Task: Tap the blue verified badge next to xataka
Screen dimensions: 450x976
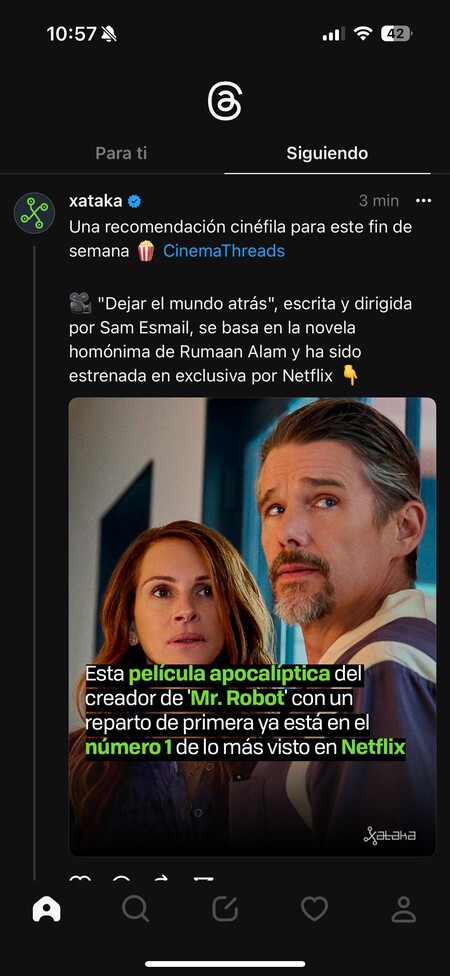Action: point(134,201)
